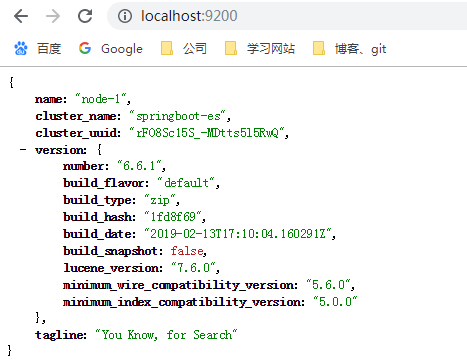Click the version key label
The height and width of the screenshot is (364, 467).
pyautogui.click(x=61, y=150)
